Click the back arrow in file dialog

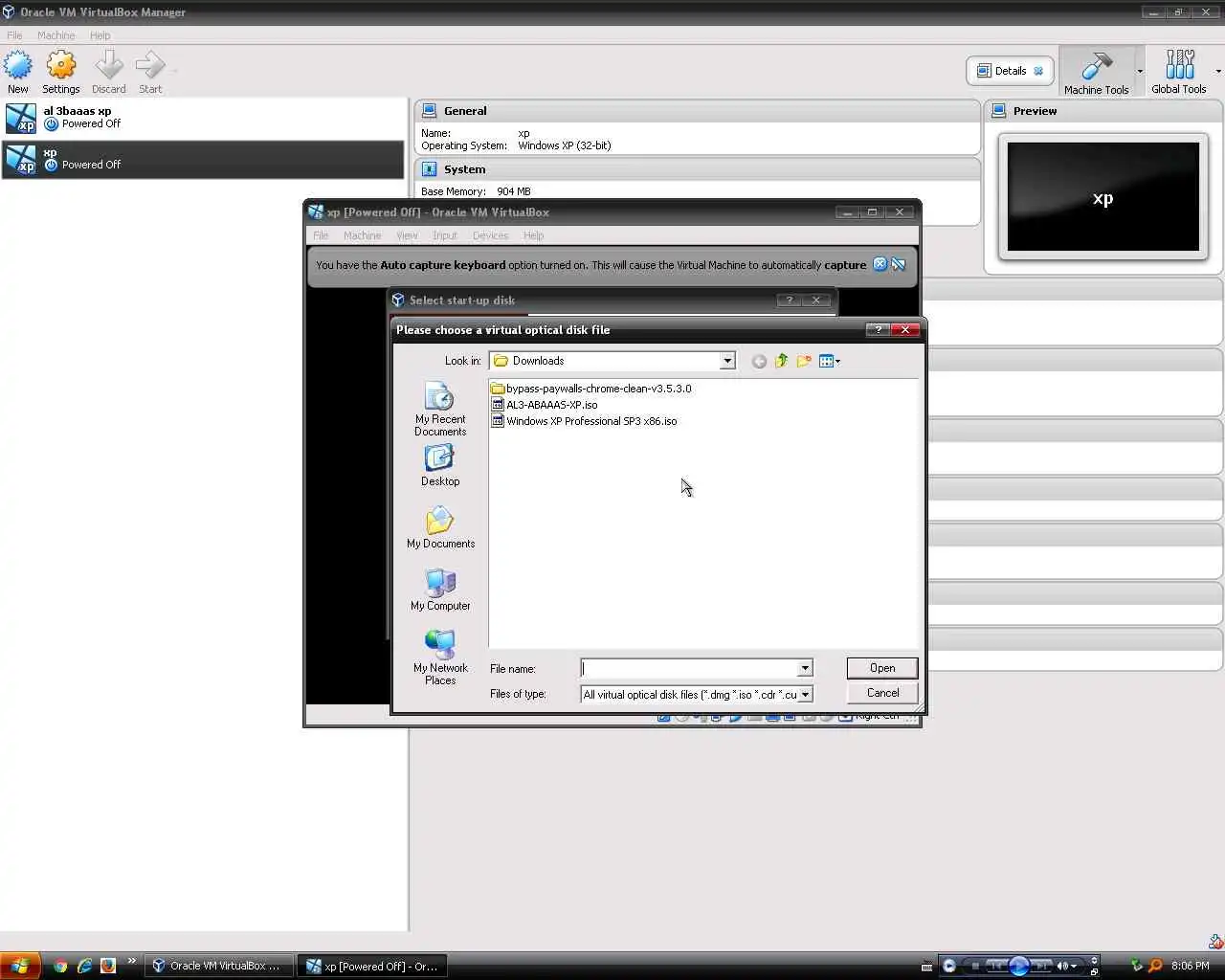(x=759, y=361)
